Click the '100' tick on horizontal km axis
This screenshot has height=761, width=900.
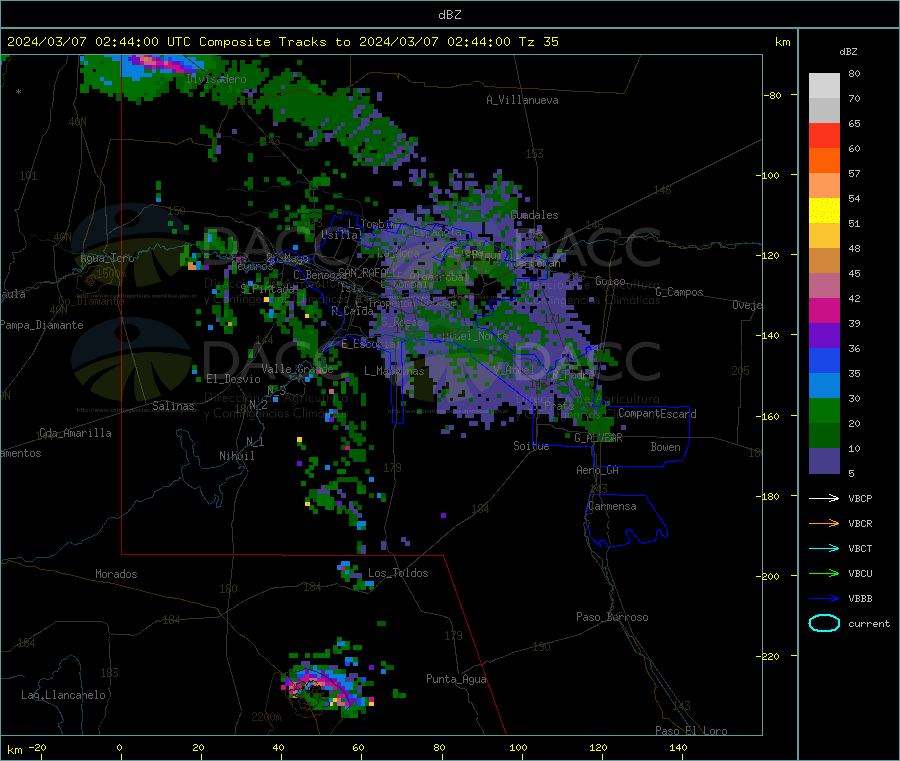518,748
